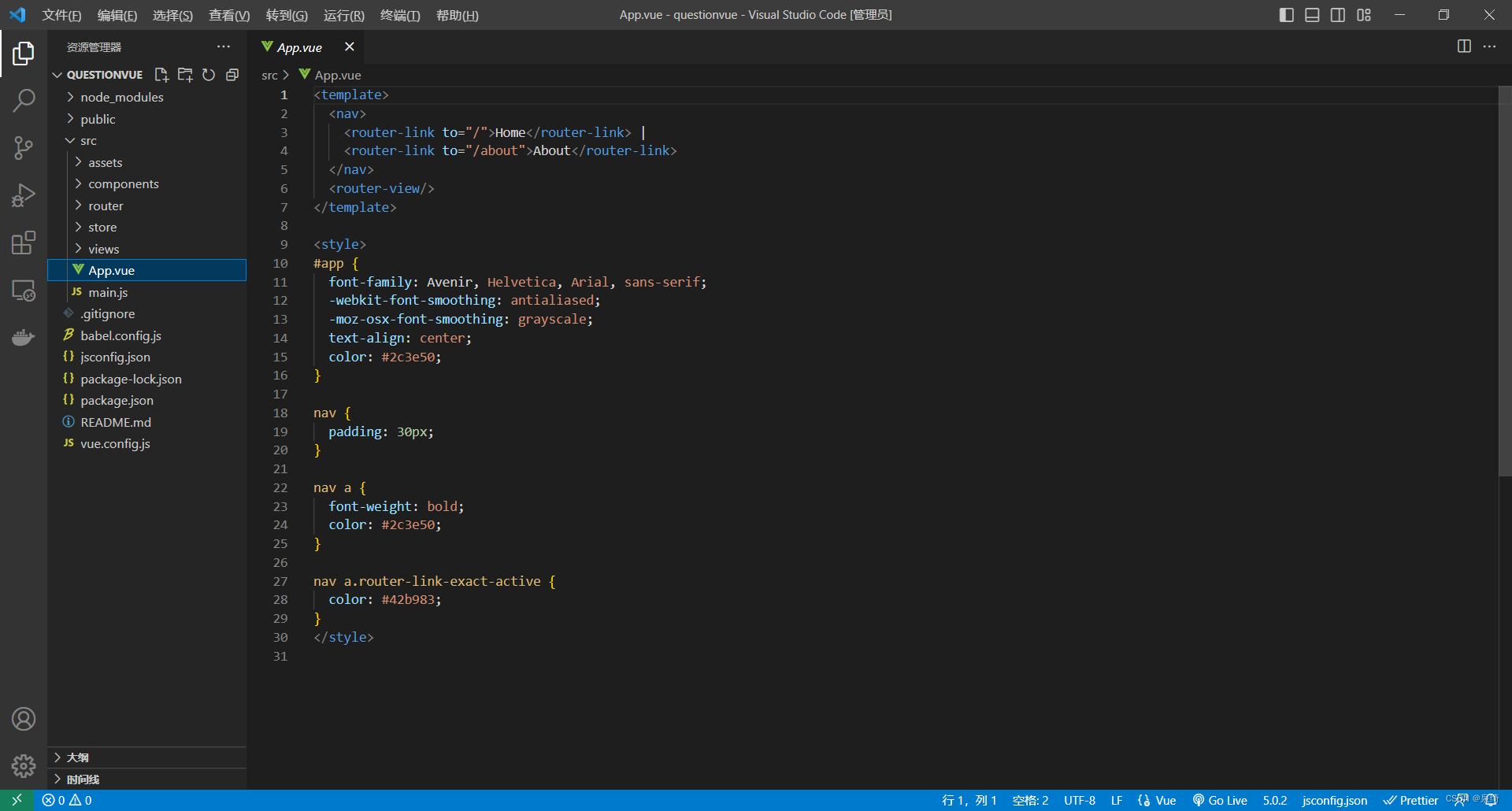Open the Remote Explorer view

pyautogui.click(x=24, y=290)
